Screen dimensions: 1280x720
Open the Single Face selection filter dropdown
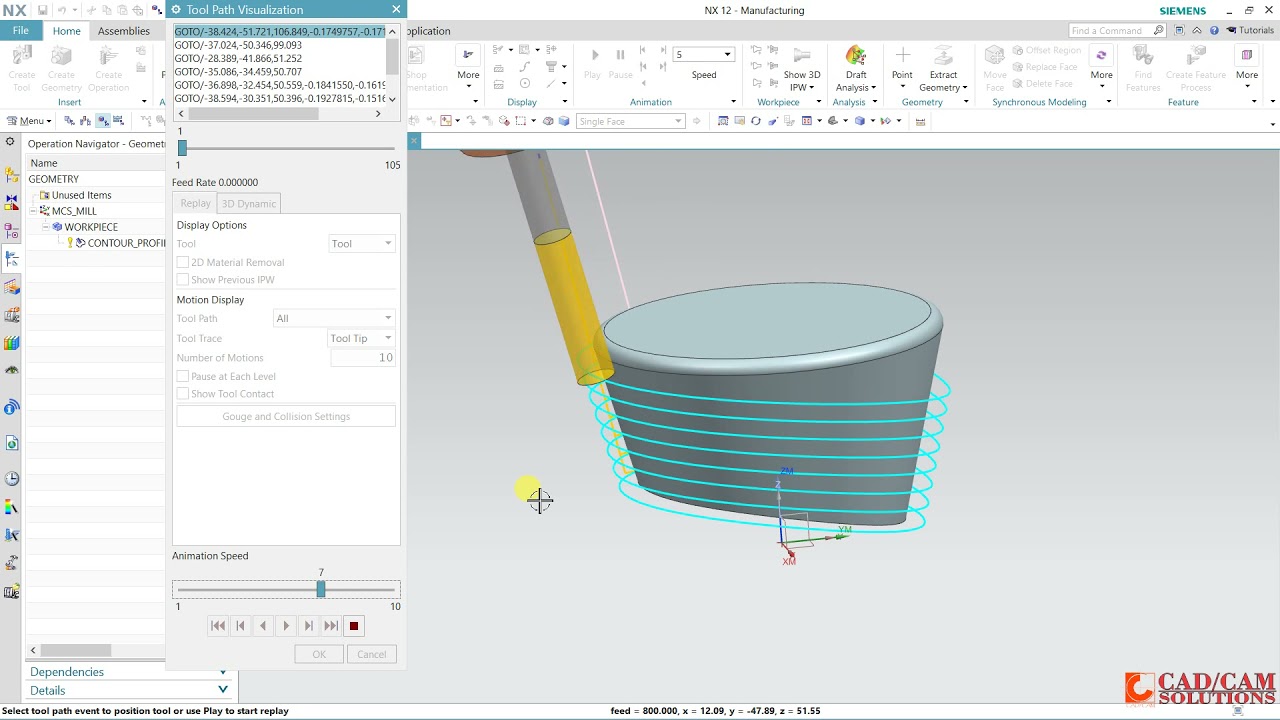630,121
